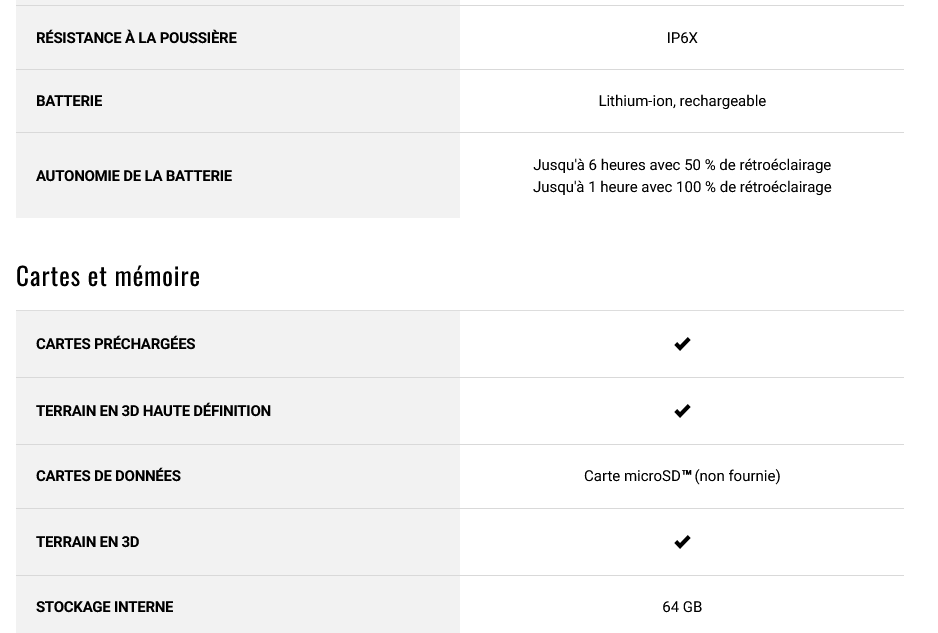Click the Terrain en 3D label
The height and width of the screenshot is (633, 938).
[x=87, y=542]
